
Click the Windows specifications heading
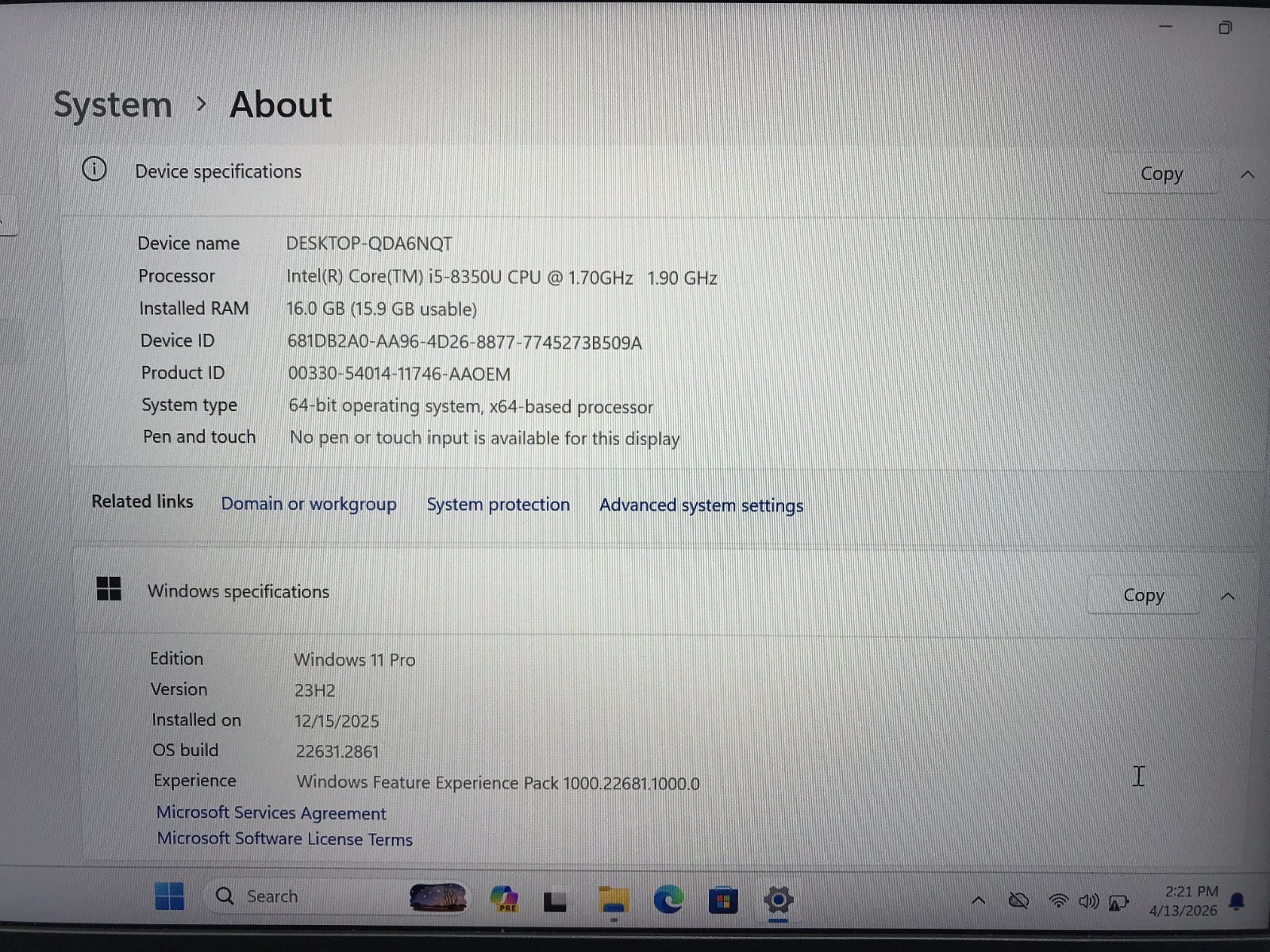[x=238, y=592]
